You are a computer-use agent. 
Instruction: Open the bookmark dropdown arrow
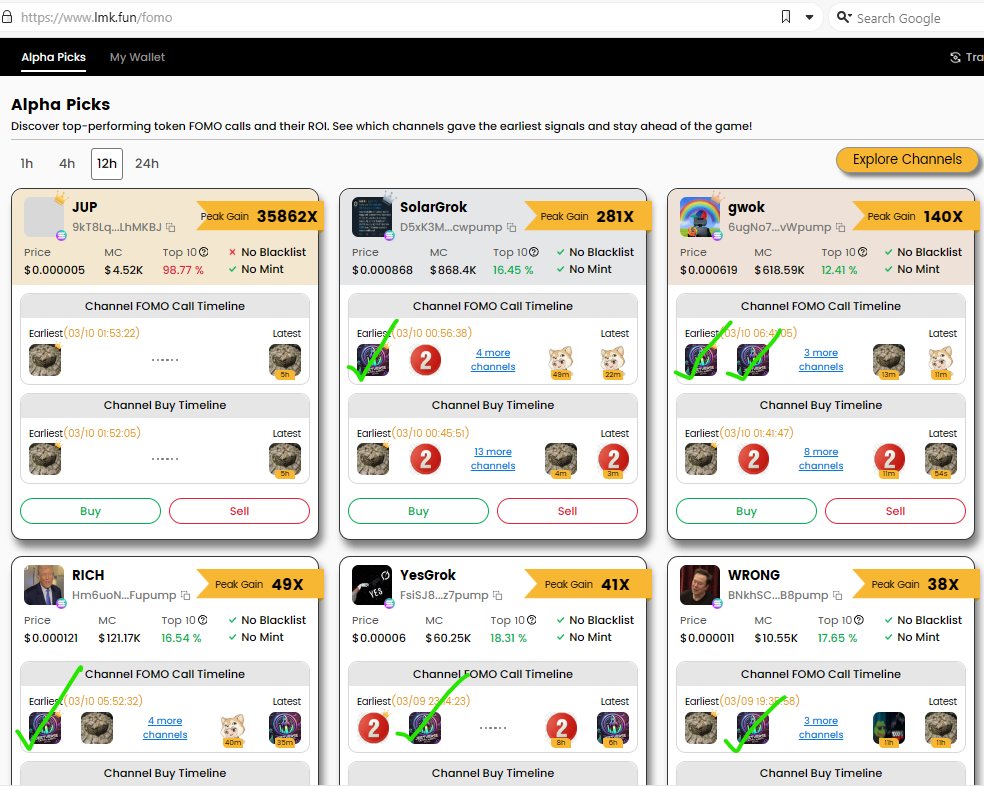point(810,18)
